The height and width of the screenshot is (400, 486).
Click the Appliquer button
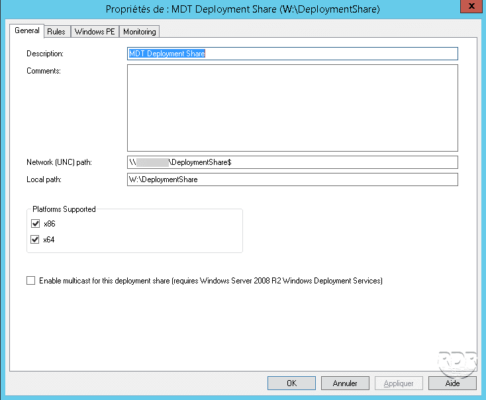(399, 383)
